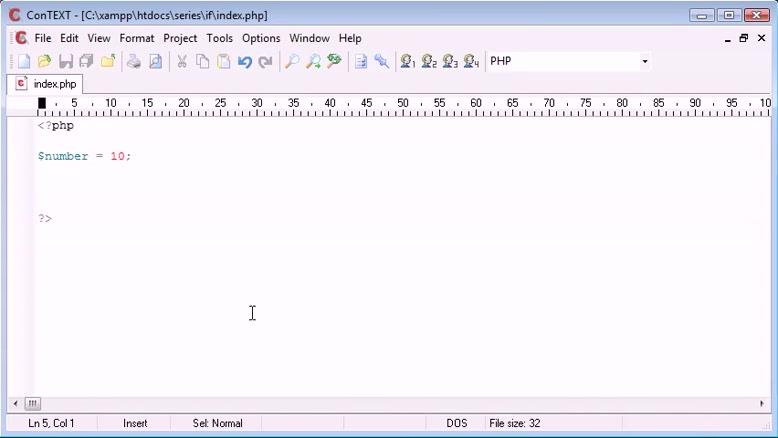Cut selection with the scissors icon
Viewport: 778px width, 438px height.
(x=182, y=62)
